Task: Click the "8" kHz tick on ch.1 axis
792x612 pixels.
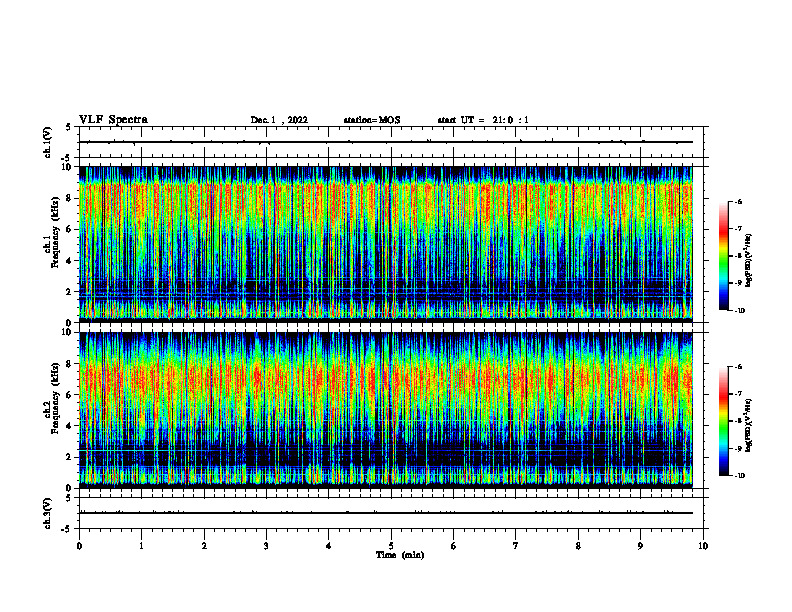Action: pyautogui.click(x=69, y=198)
